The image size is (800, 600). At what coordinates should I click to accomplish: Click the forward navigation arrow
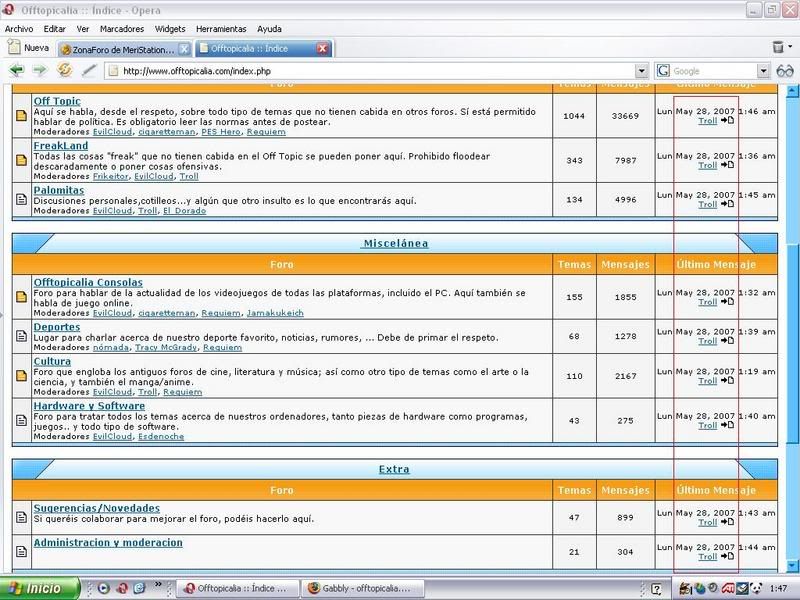click(40, 71)
